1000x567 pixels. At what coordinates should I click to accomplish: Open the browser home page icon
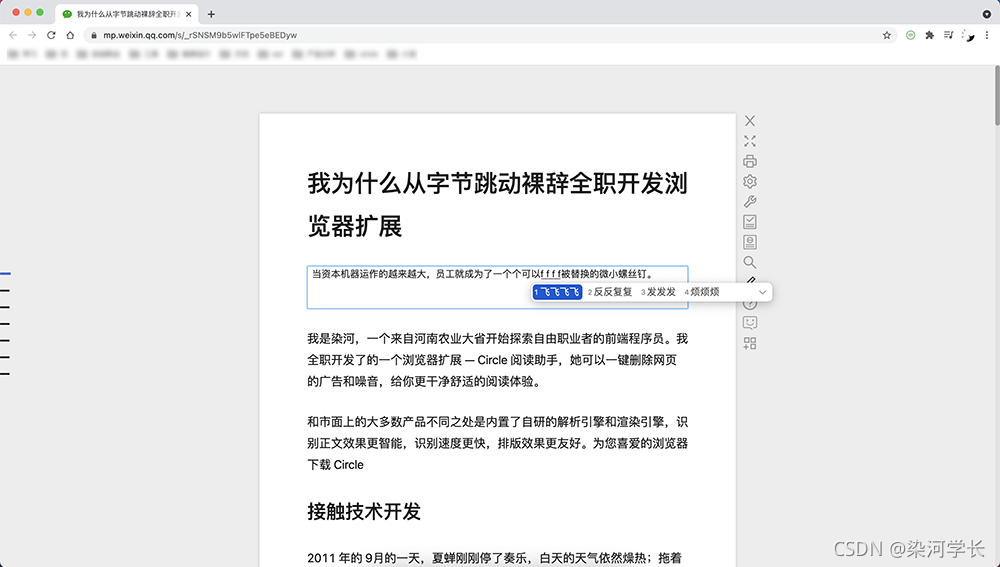click(x=70, y=35)
